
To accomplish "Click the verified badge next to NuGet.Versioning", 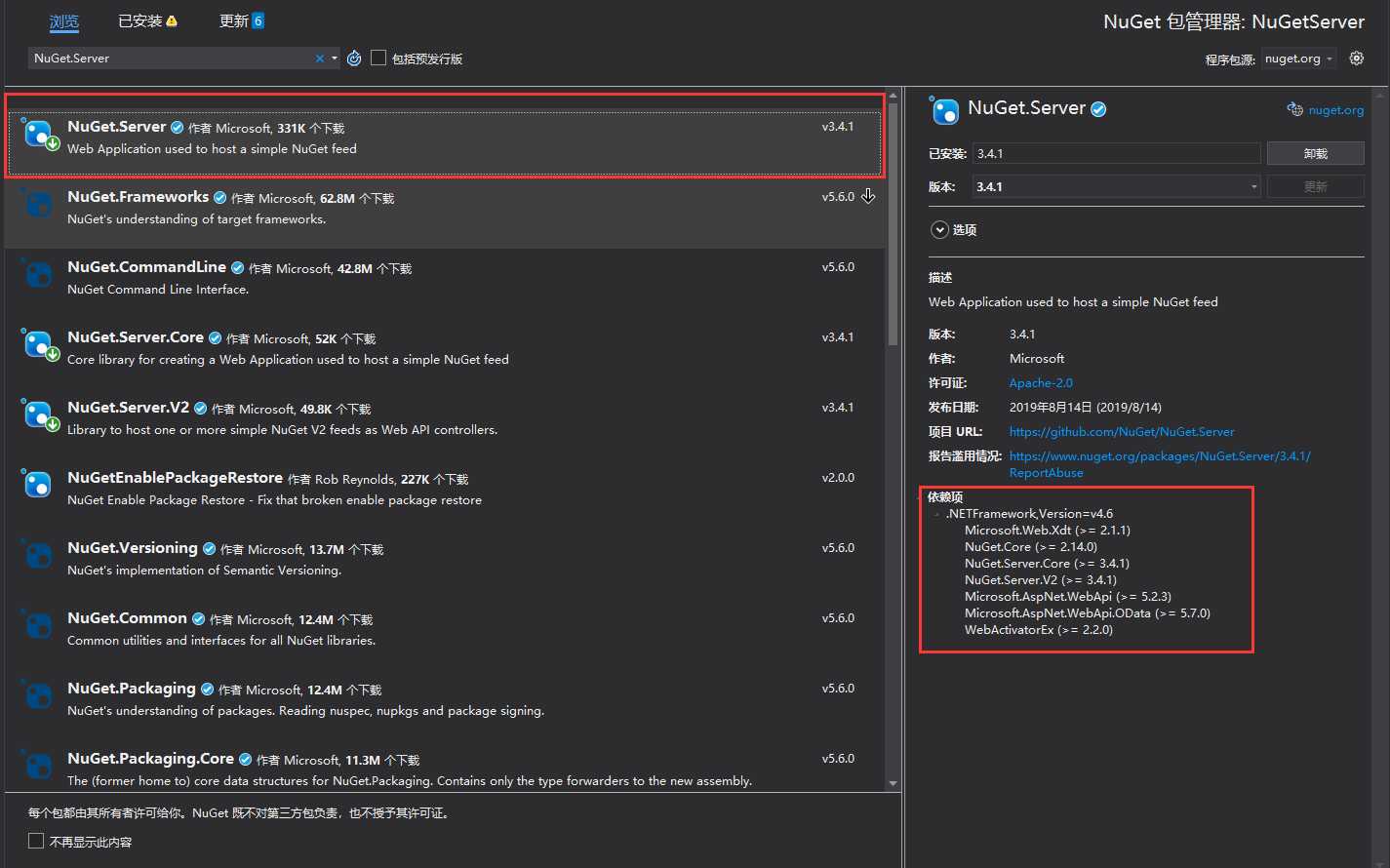I will point(209,548).
